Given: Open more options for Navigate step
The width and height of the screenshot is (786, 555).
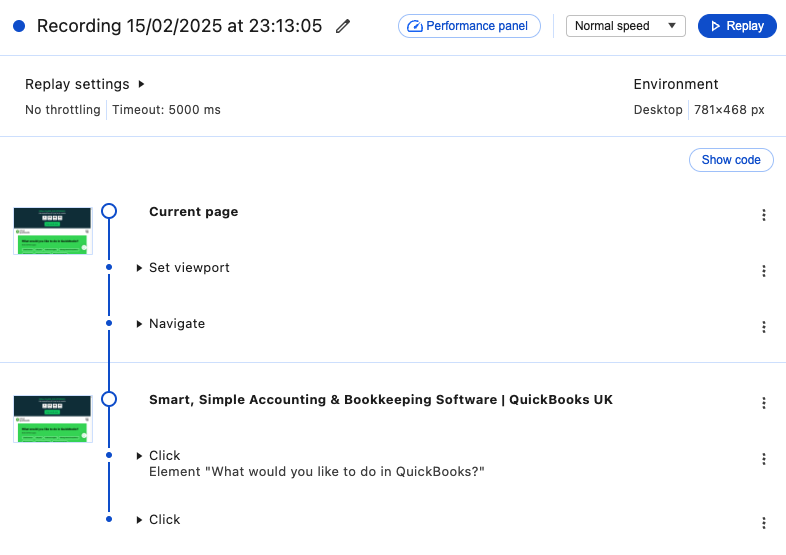Looking at the screenshot, I should [763, 327].
